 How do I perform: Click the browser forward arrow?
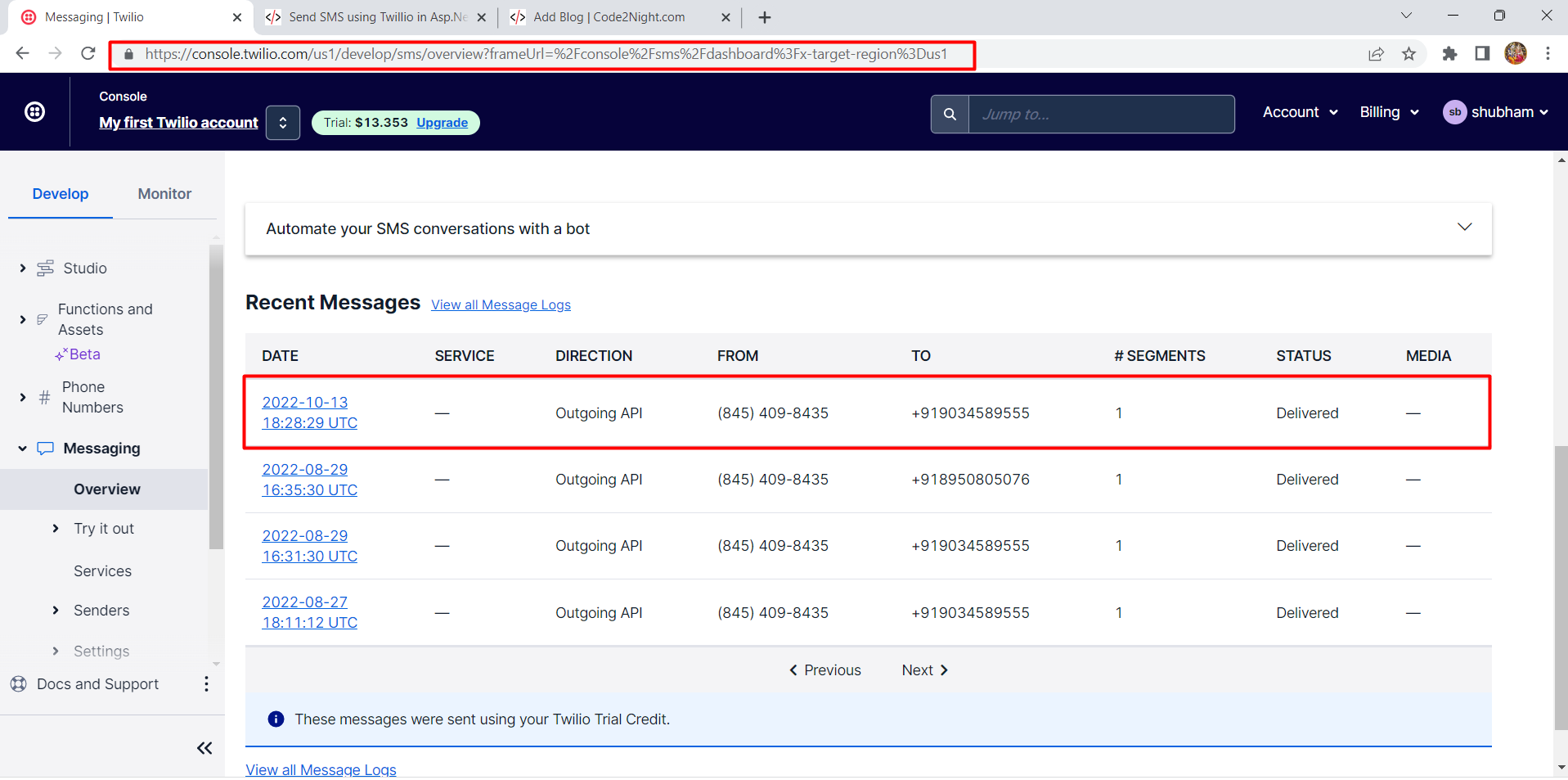coord(56,54)
